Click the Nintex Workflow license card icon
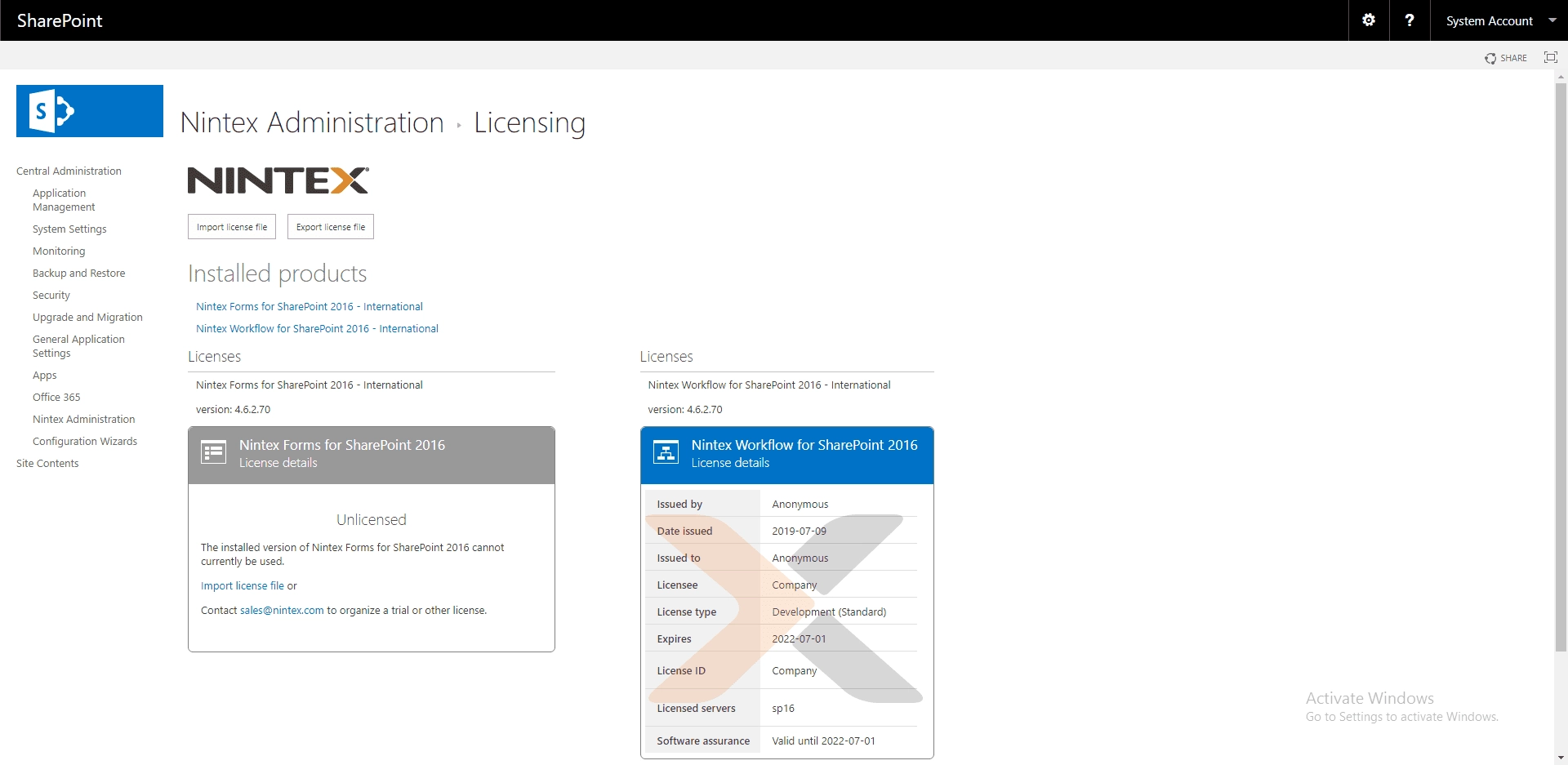The width and height of the screenshot is (1568, 765). pyautogui.click(x=666, y=452)
